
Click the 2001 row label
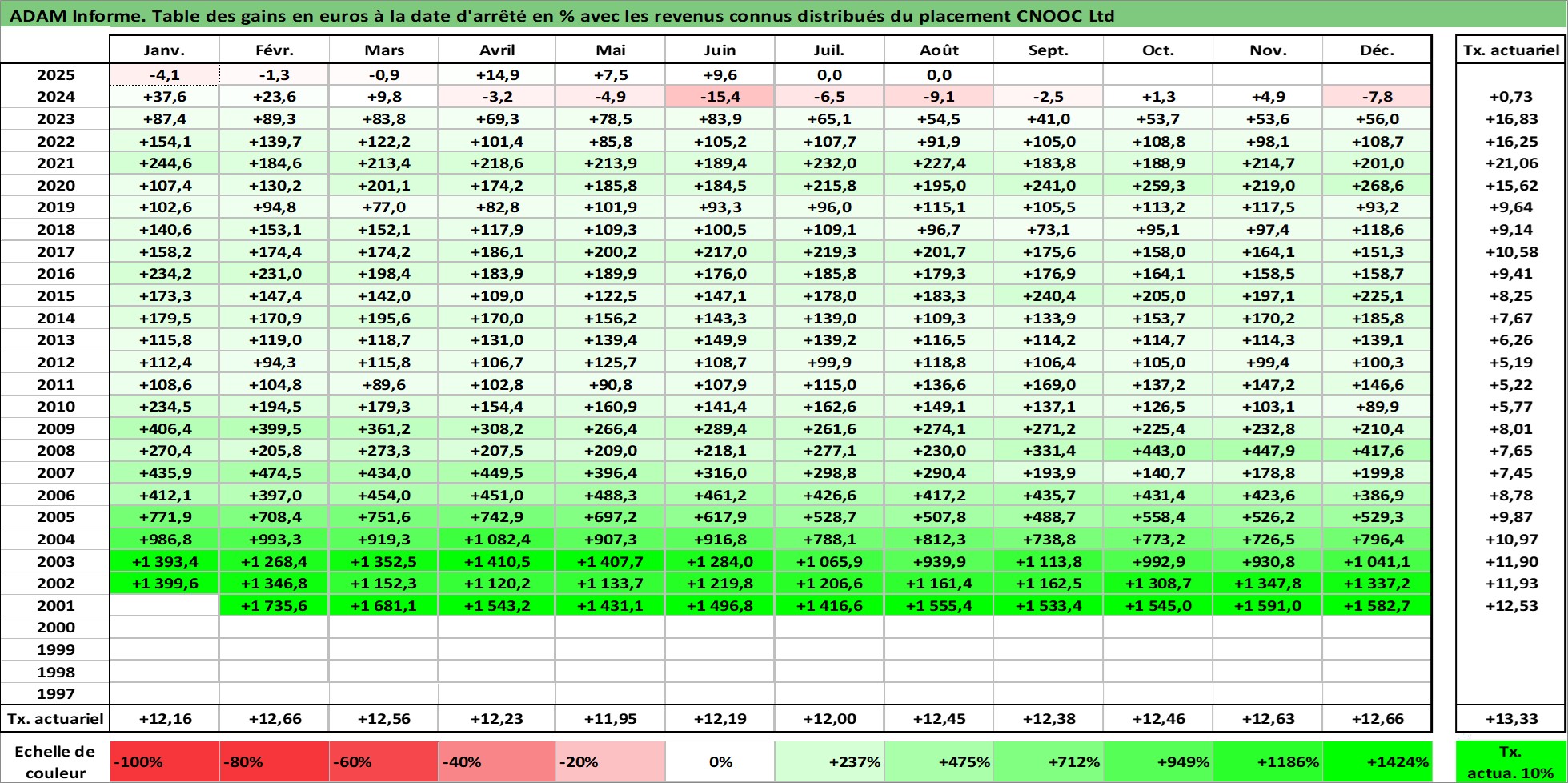55,606
